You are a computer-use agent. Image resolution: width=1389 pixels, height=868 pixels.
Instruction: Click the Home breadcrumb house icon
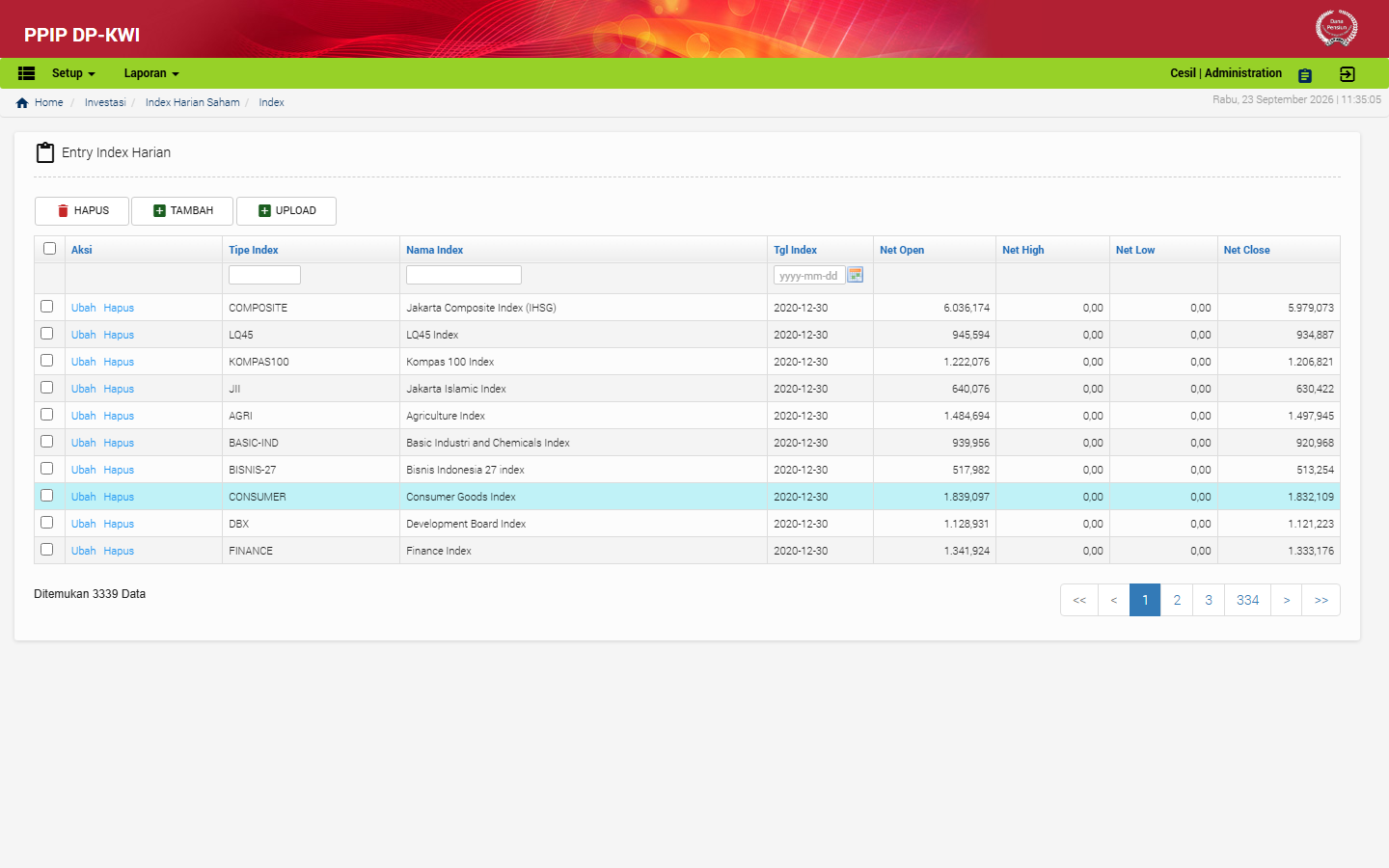[22, 102]
